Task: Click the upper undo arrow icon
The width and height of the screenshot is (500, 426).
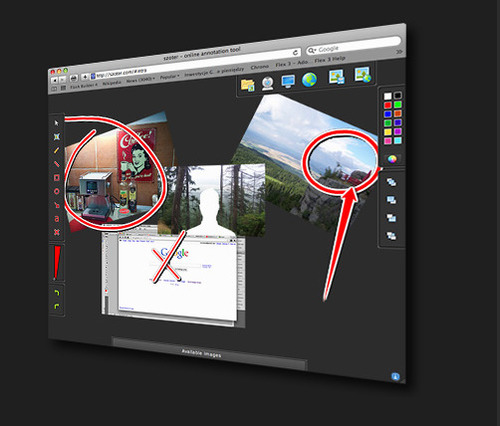Action: point(57,293)
